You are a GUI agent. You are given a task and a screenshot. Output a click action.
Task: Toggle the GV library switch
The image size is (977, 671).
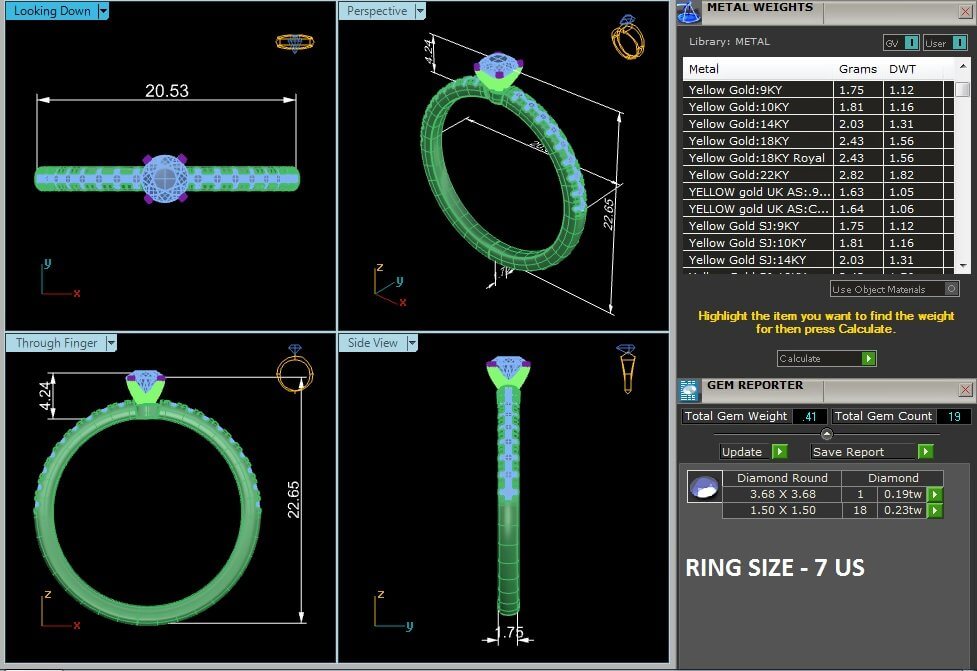coord(911,43)
